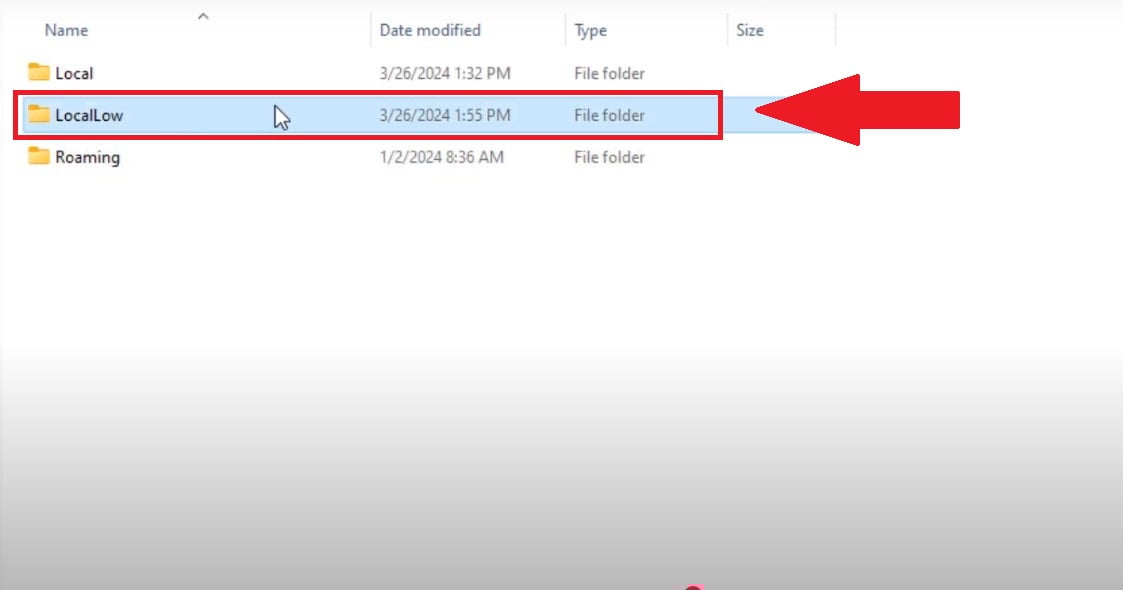1123x590 pixels.
Task: Click Roaming's date 1/2/2024 8:36 AM
Action: [x=441, y=157]
